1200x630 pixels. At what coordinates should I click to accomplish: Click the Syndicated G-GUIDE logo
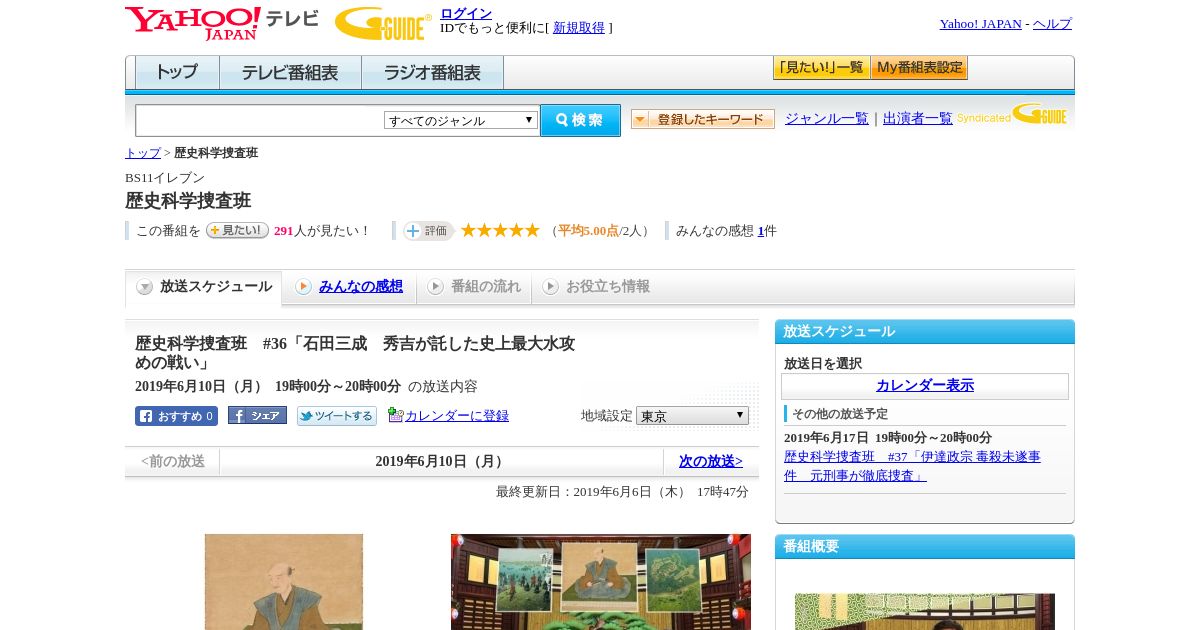[1012, 114]
